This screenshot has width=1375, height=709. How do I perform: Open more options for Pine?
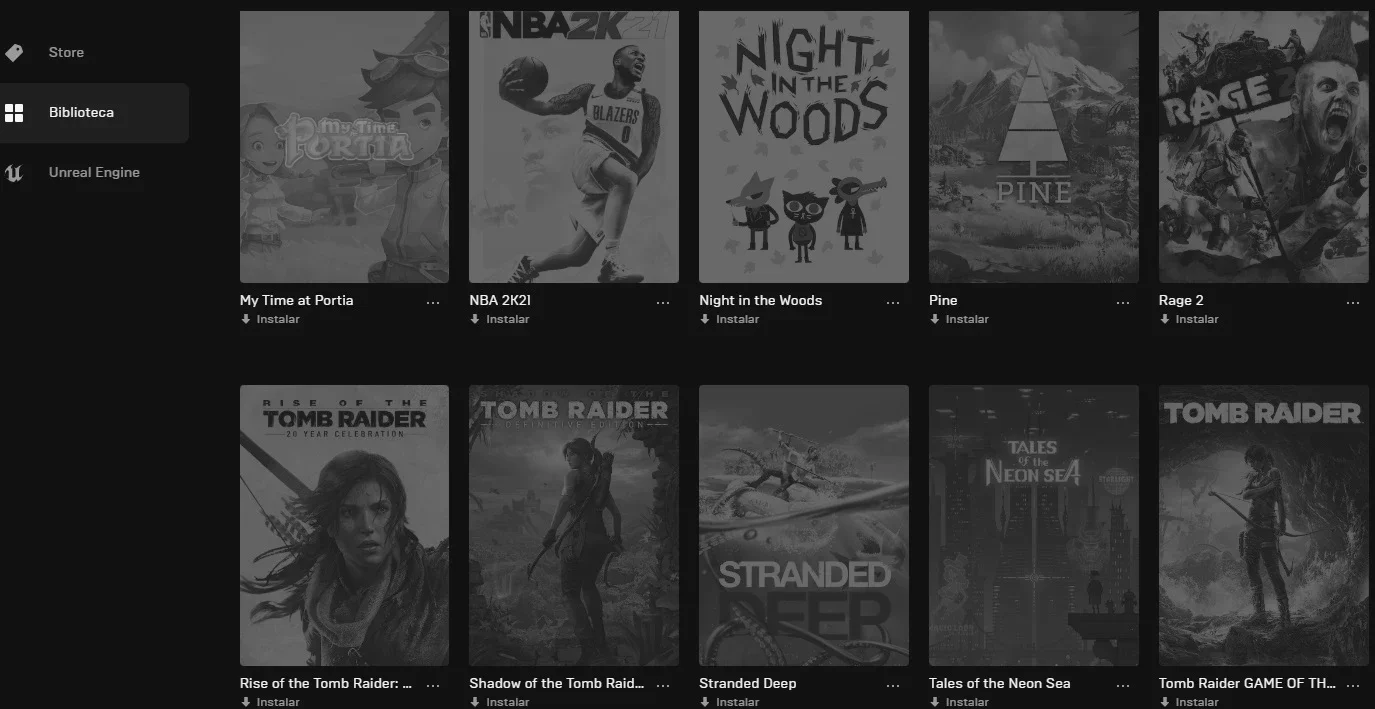pos(1123,302)
